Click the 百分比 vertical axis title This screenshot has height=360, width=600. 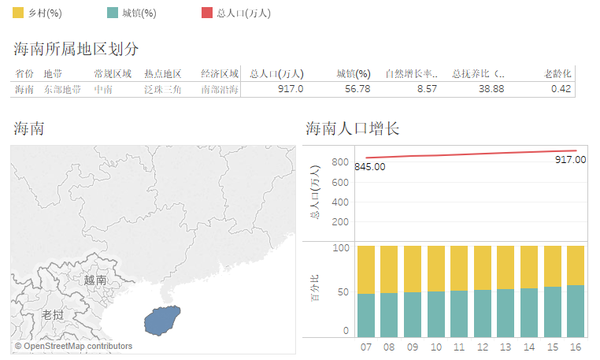click(315, 288)
